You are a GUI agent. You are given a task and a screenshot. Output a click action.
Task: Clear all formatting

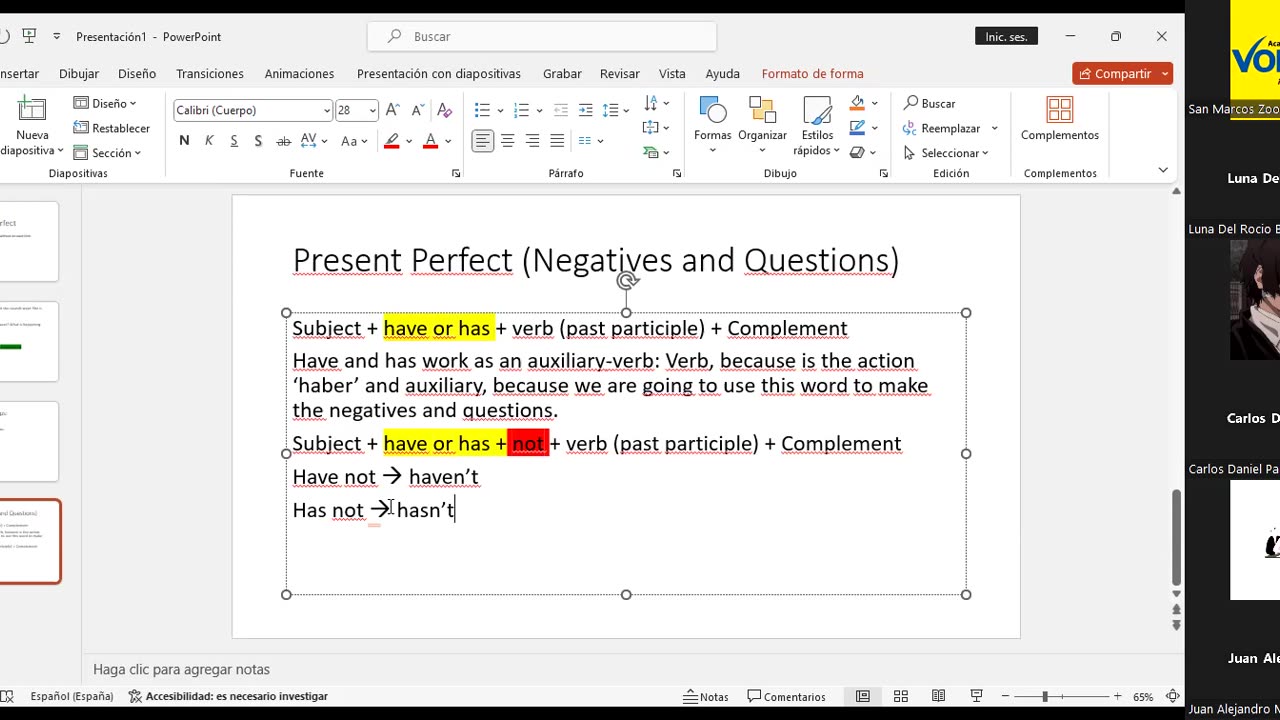click(x=445, y=110)
